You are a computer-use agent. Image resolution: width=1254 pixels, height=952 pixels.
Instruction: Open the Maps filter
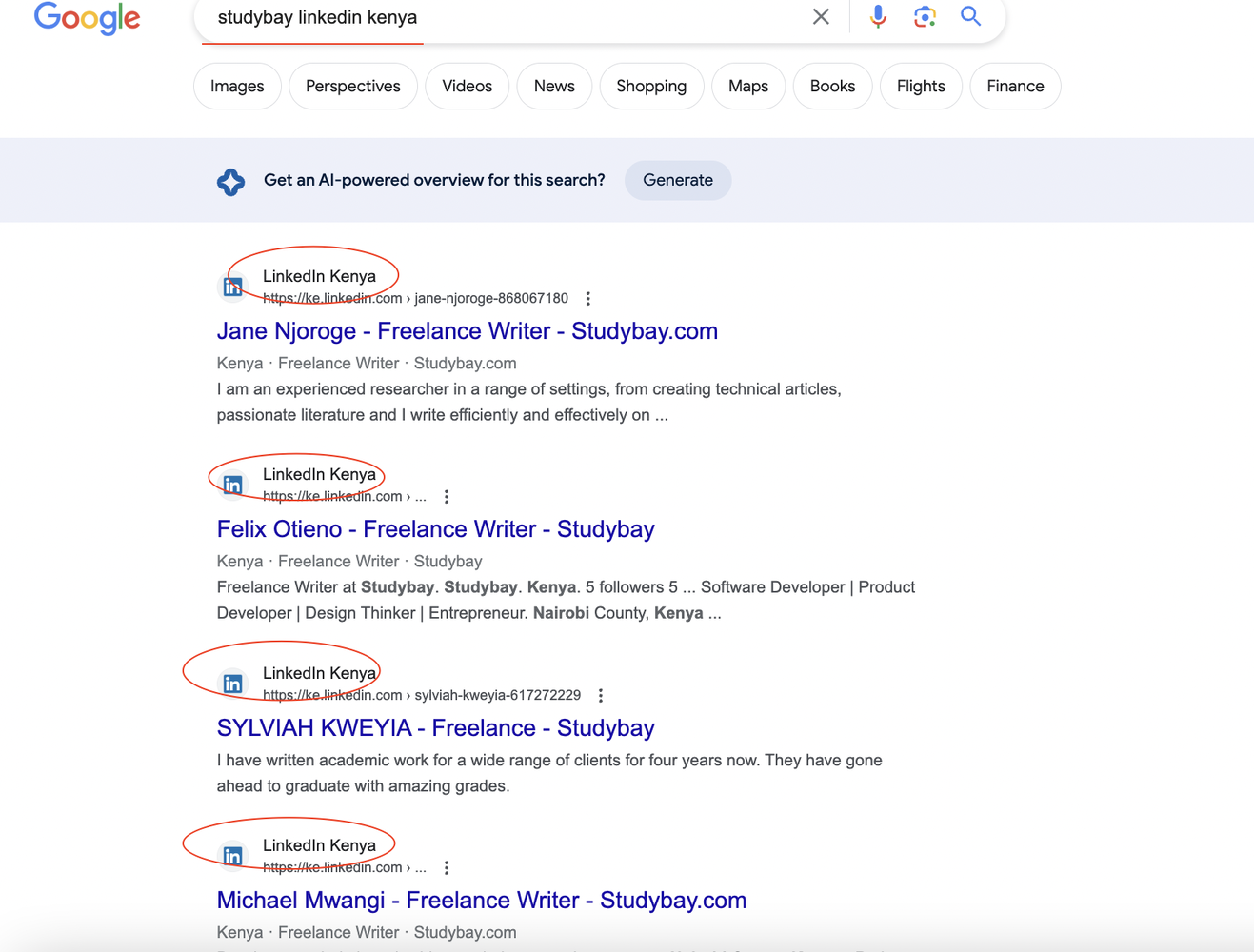748,87
